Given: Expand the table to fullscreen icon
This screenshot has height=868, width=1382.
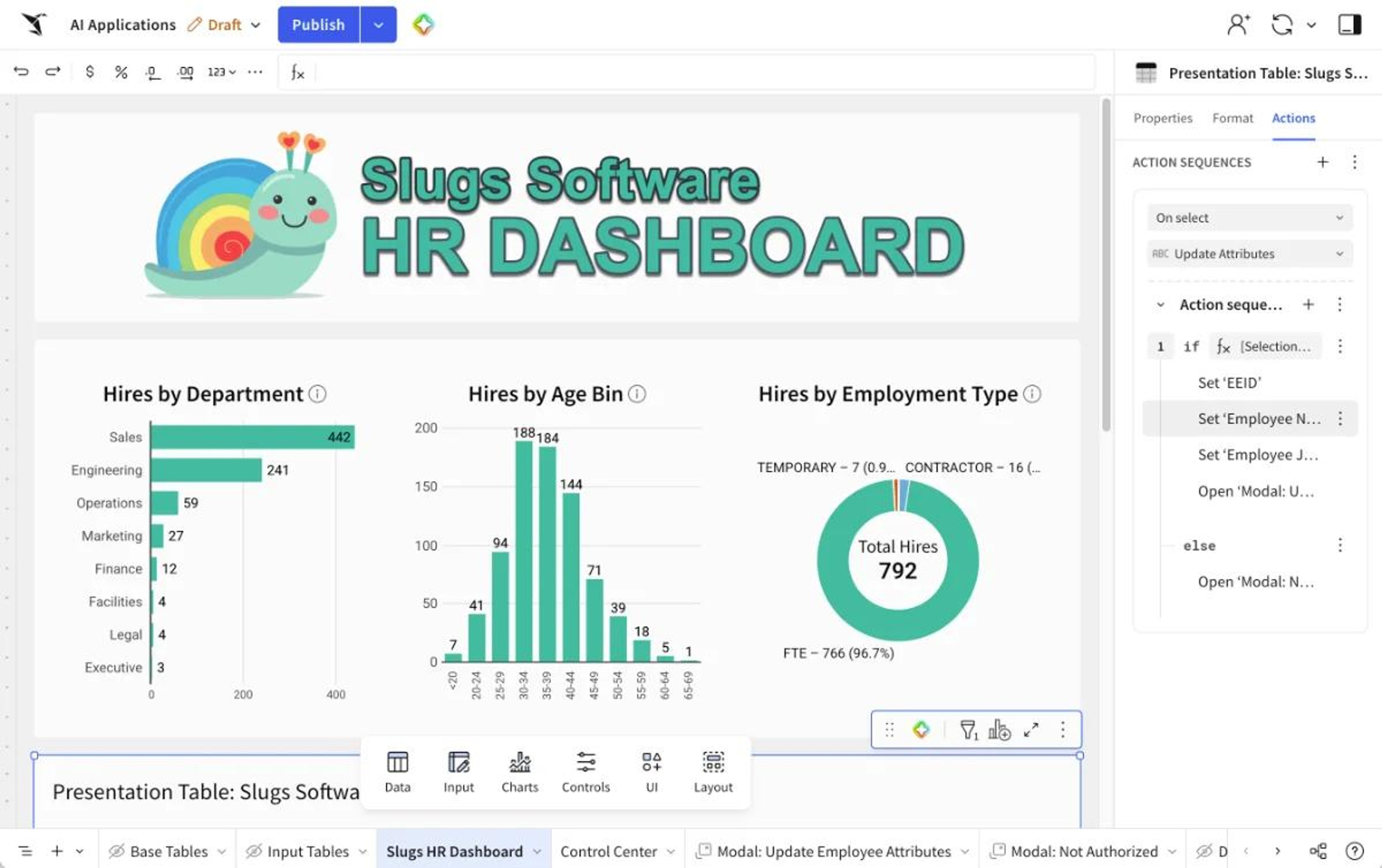Looking at the screenshot, I should coord(1031,730).
